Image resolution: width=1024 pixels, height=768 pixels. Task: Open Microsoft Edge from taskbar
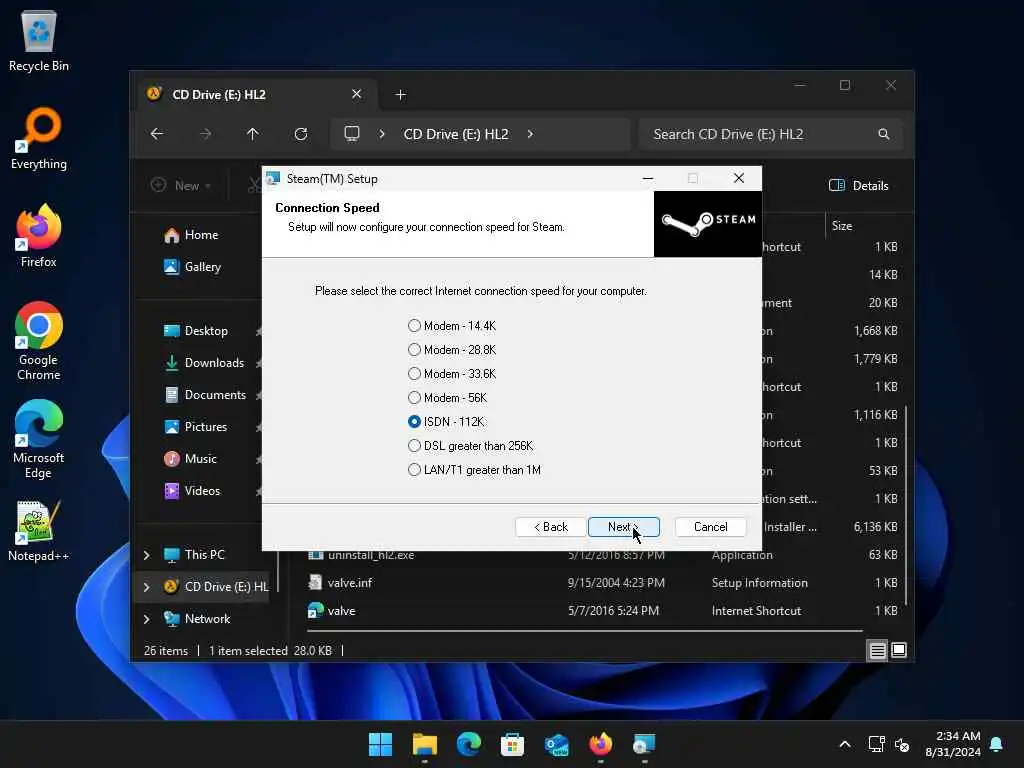(468, 744)
